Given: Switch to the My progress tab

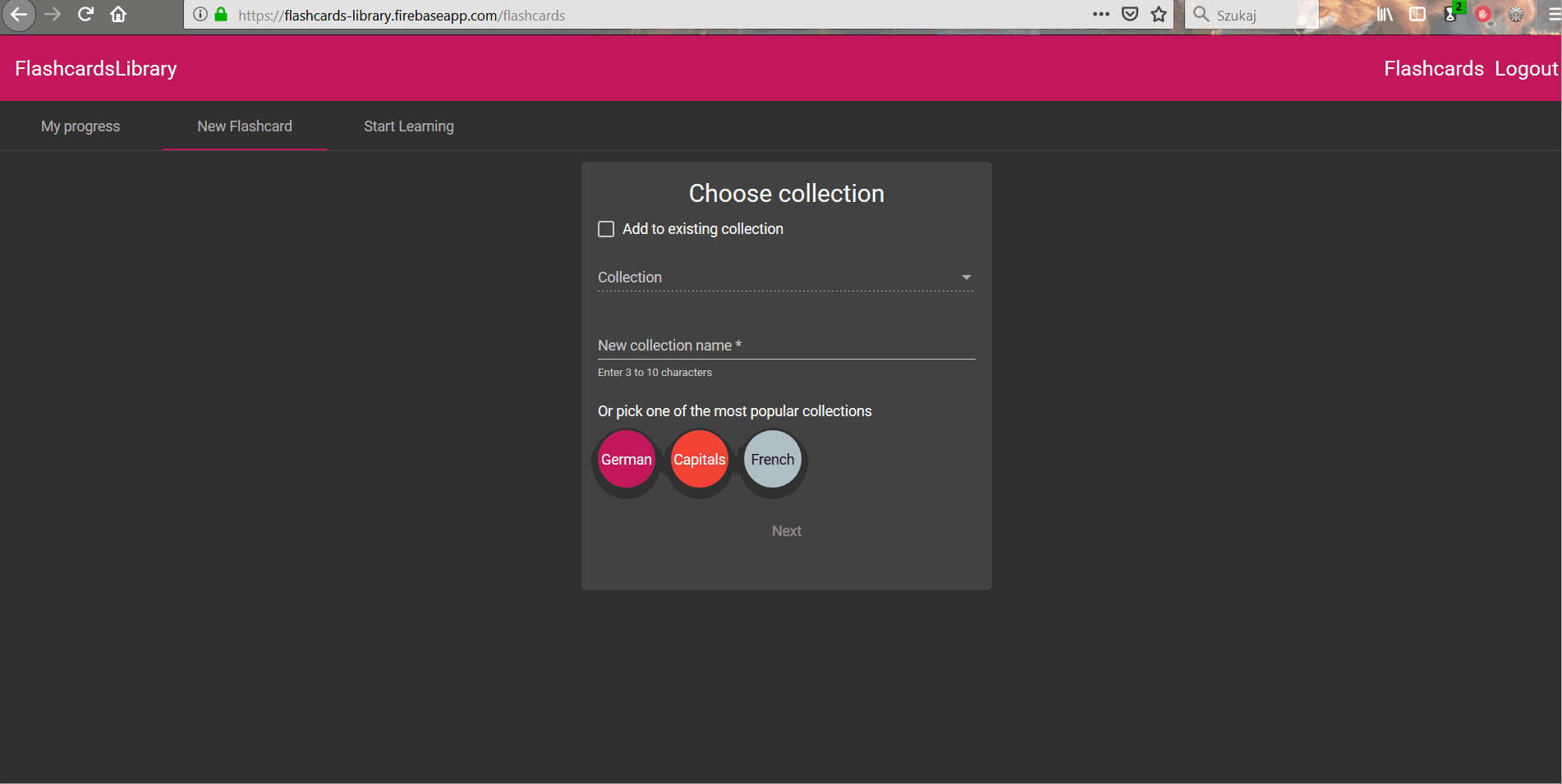Looking at the screenshot, I should pyautogui.click(x=80, y=126).
